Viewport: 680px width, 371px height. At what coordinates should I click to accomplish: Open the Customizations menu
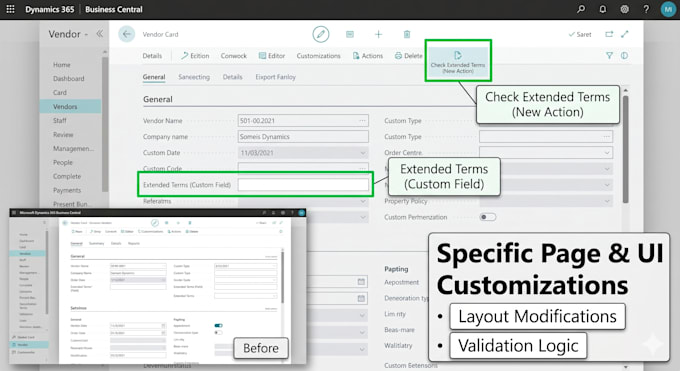(x=318, y=56)
